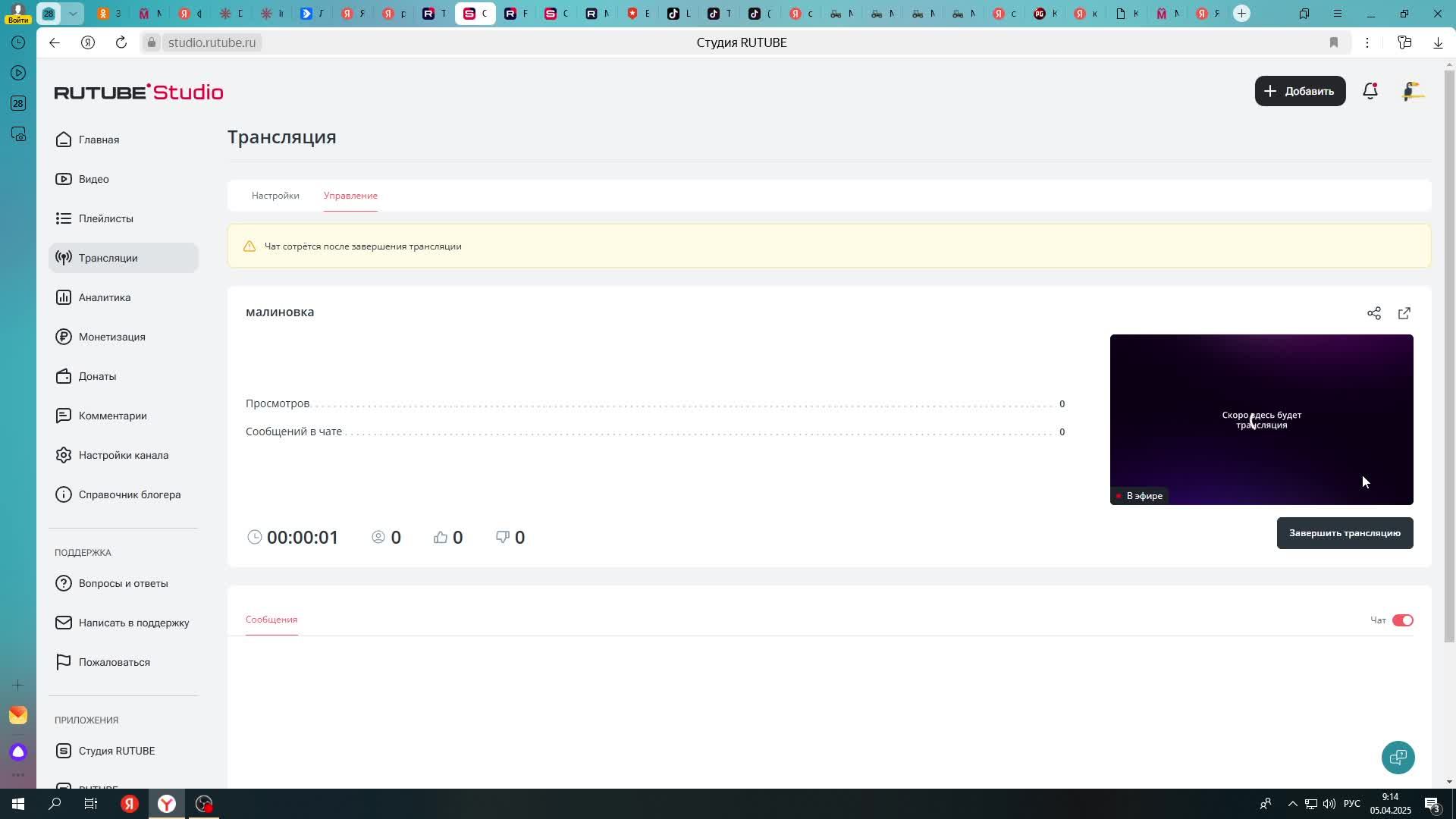
Task: Expand the browser tab list dropdown arrow
Action: pyautogui.click(x=73, y=14)
